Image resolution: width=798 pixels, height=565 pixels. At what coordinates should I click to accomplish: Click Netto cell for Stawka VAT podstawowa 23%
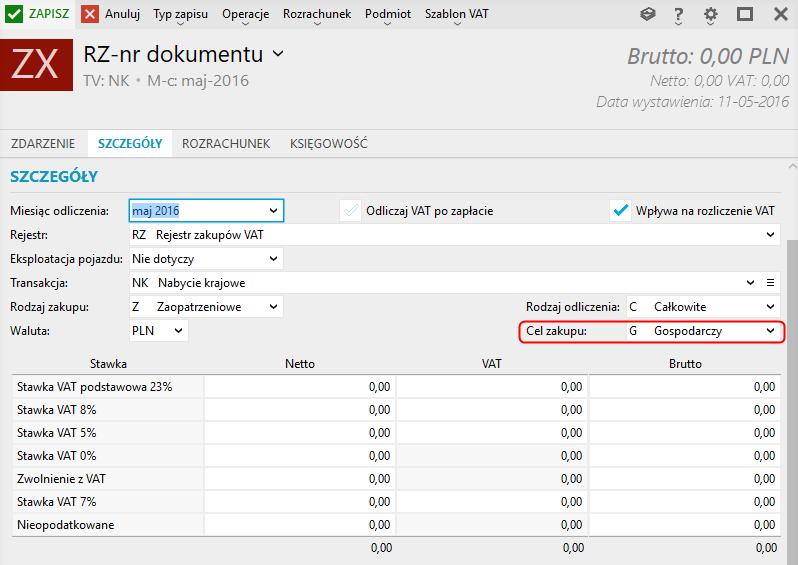tap(300, 387)
